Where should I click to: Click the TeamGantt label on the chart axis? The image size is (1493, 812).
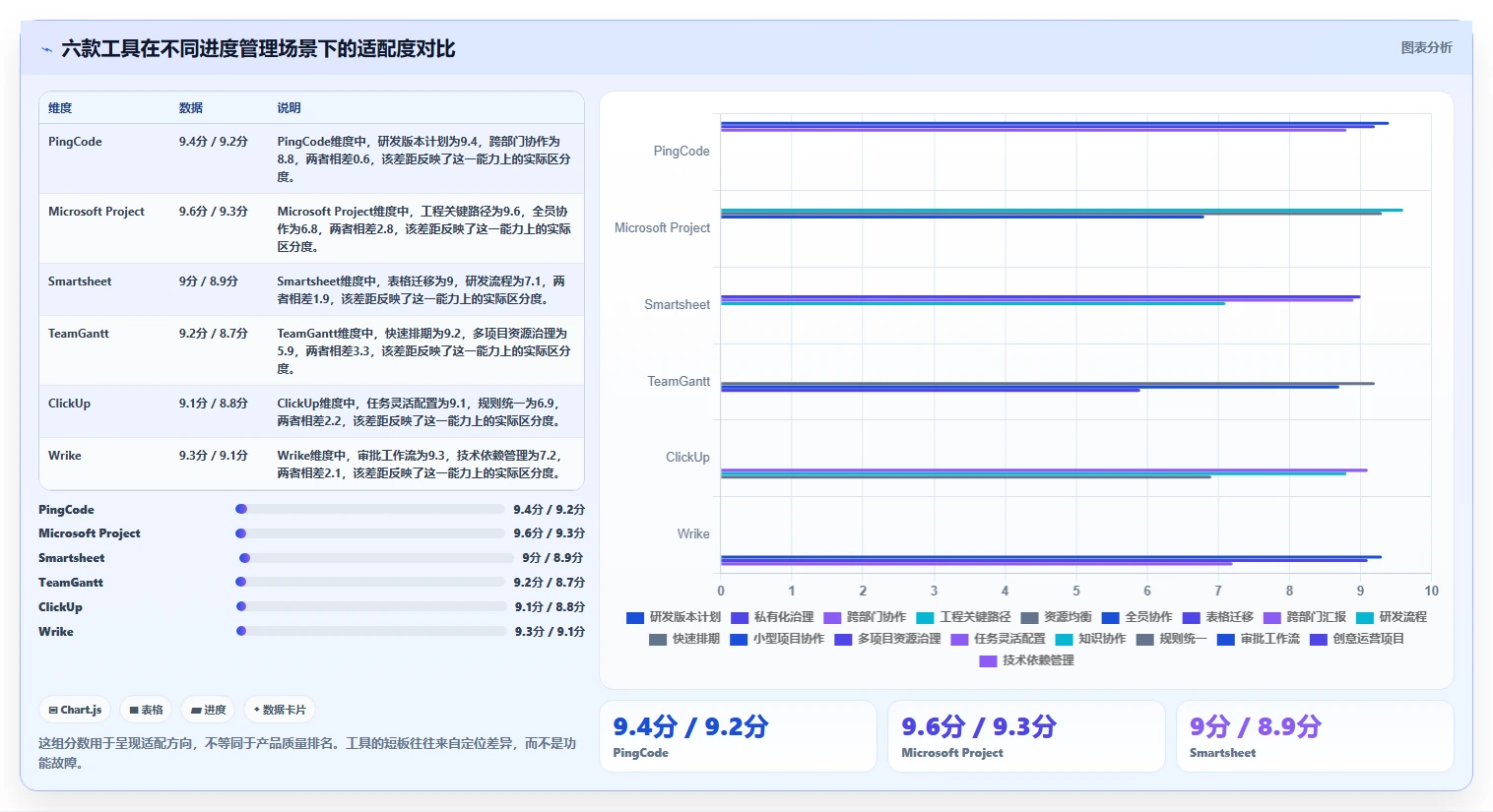coord(679,382)
